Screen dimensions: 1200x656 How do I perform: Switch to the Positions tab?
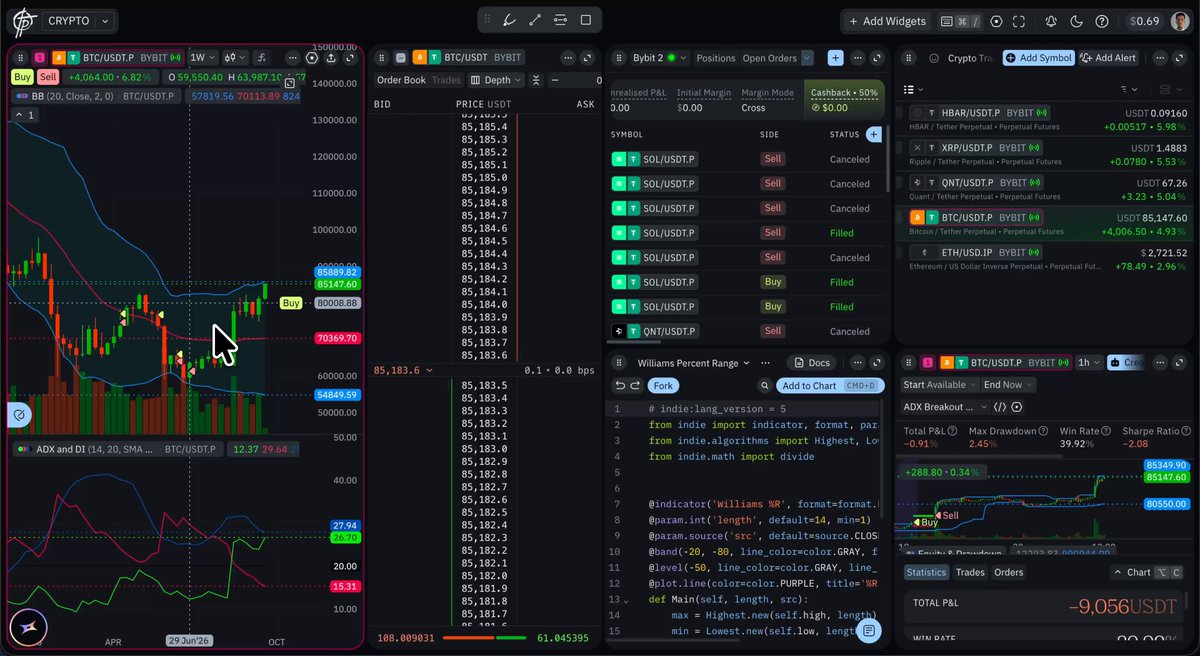coord(716,58)
